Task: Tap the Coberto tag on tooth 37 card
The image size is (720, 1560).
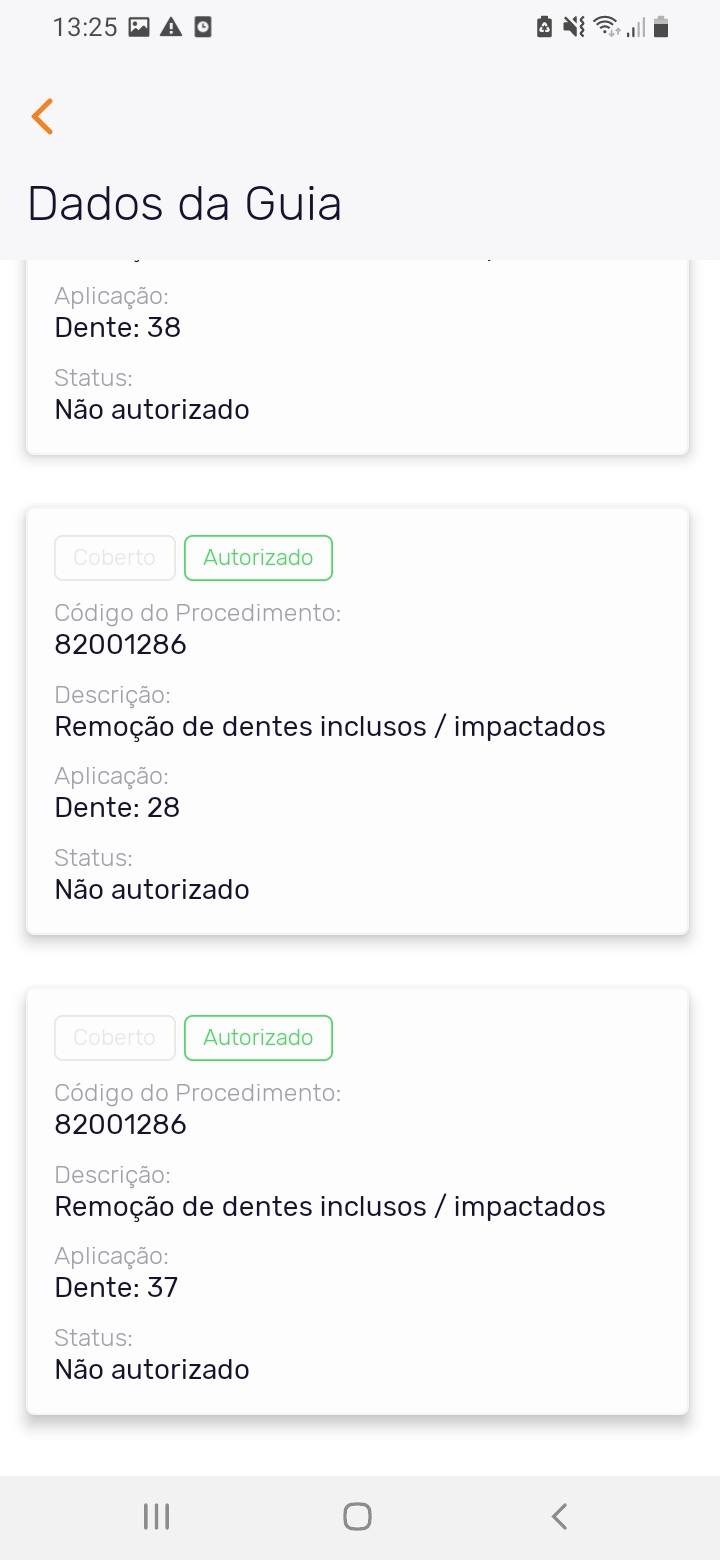Action: (x=115, y=1038)
